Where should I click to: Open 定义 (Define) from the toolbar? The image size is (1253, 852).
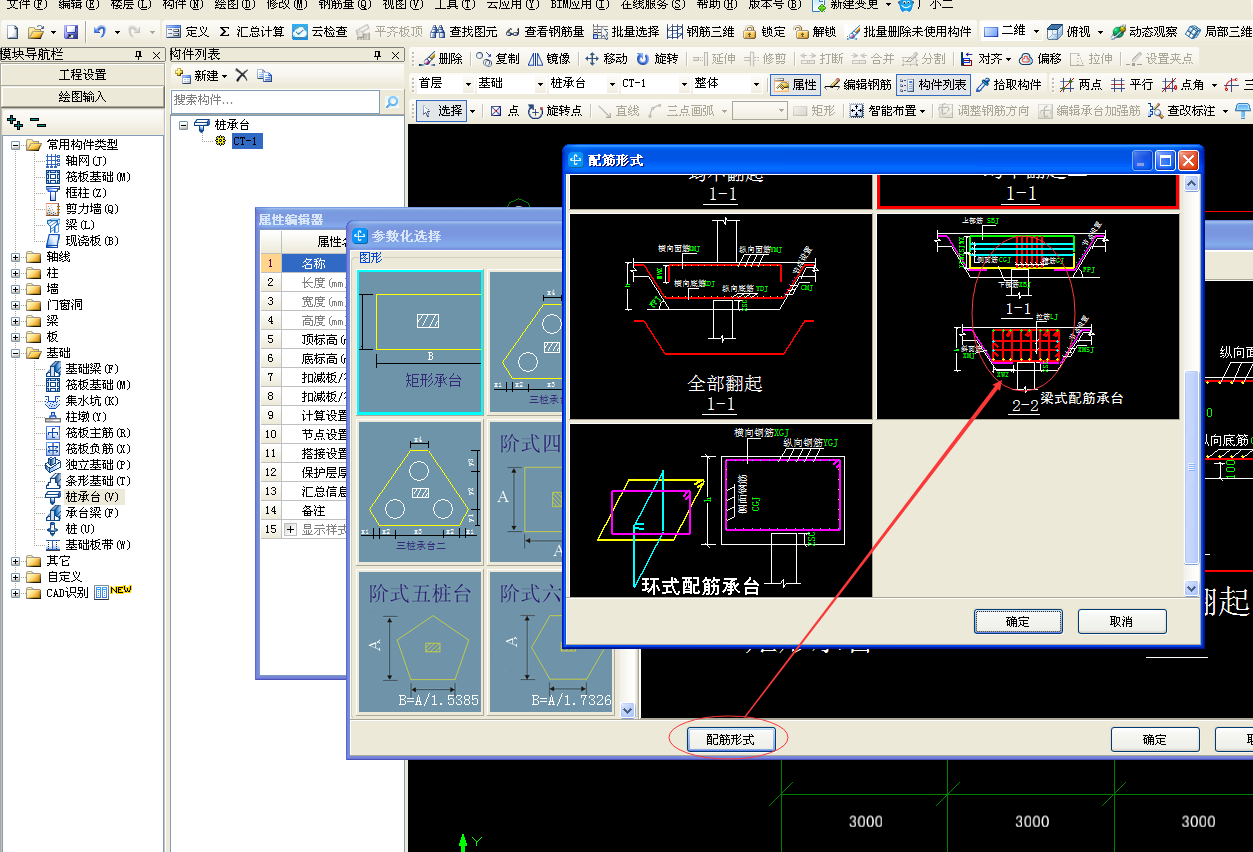click(187, 32)
